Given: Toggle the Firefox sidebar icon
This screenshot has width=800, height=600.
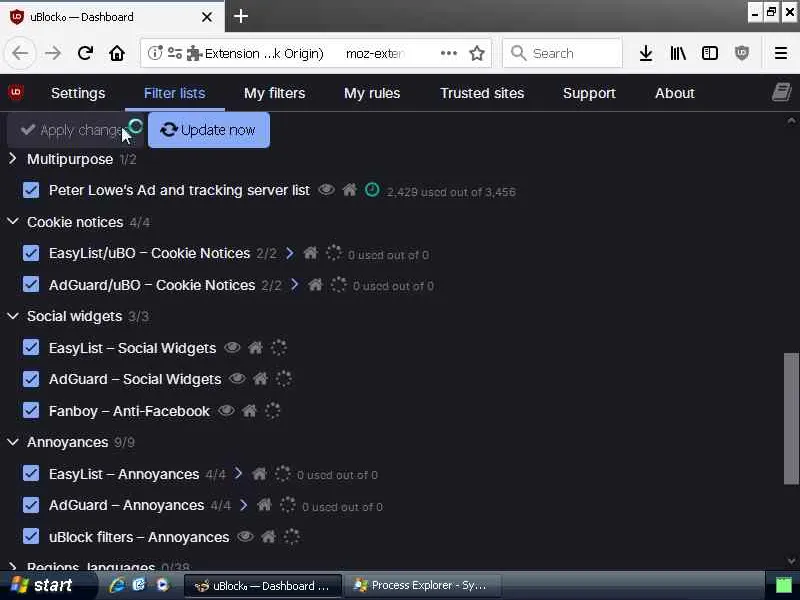Looking at the screenshot, I should [x=710, y=53].
